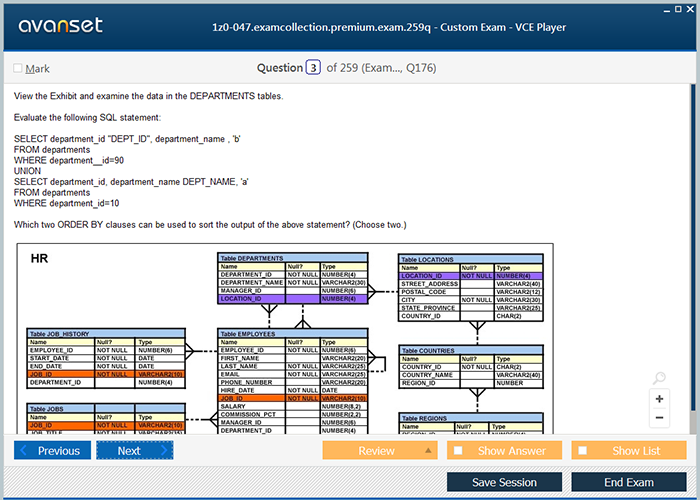Click the "UNION" line in the SQL statement
The height and width of the screenshot is (500, 700).
point(27,171)
